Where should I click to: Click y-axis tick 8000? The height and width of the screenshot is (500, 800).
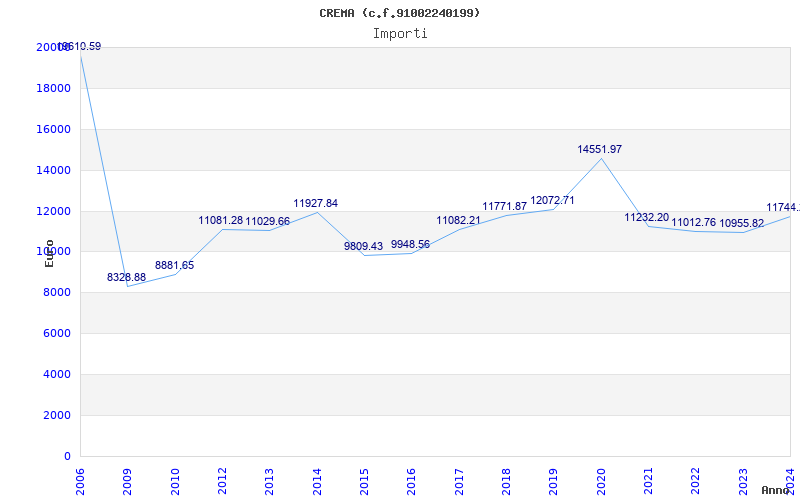pyautogui.click(x=56, y=292)
